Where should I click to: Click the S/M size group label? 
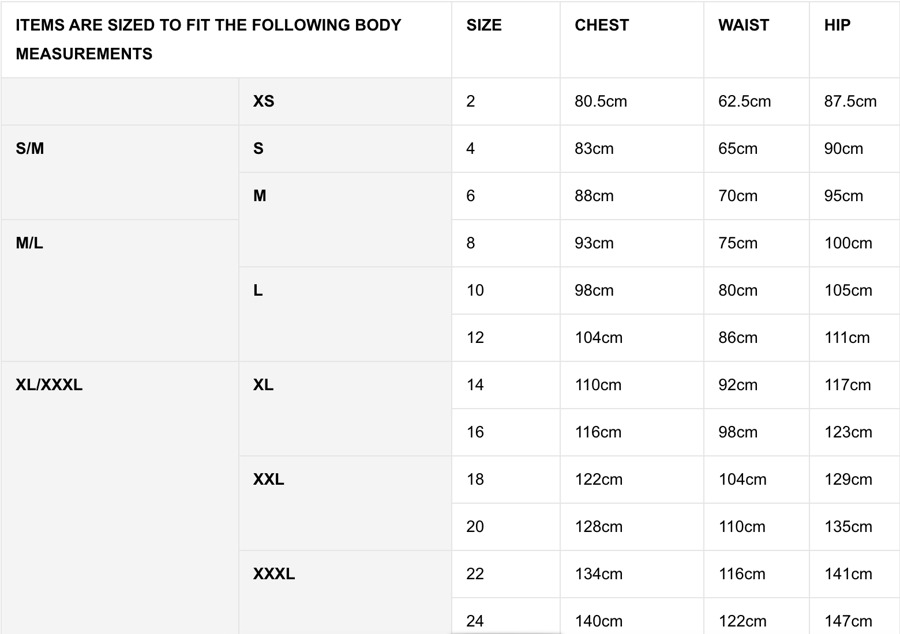coord(30,148)
